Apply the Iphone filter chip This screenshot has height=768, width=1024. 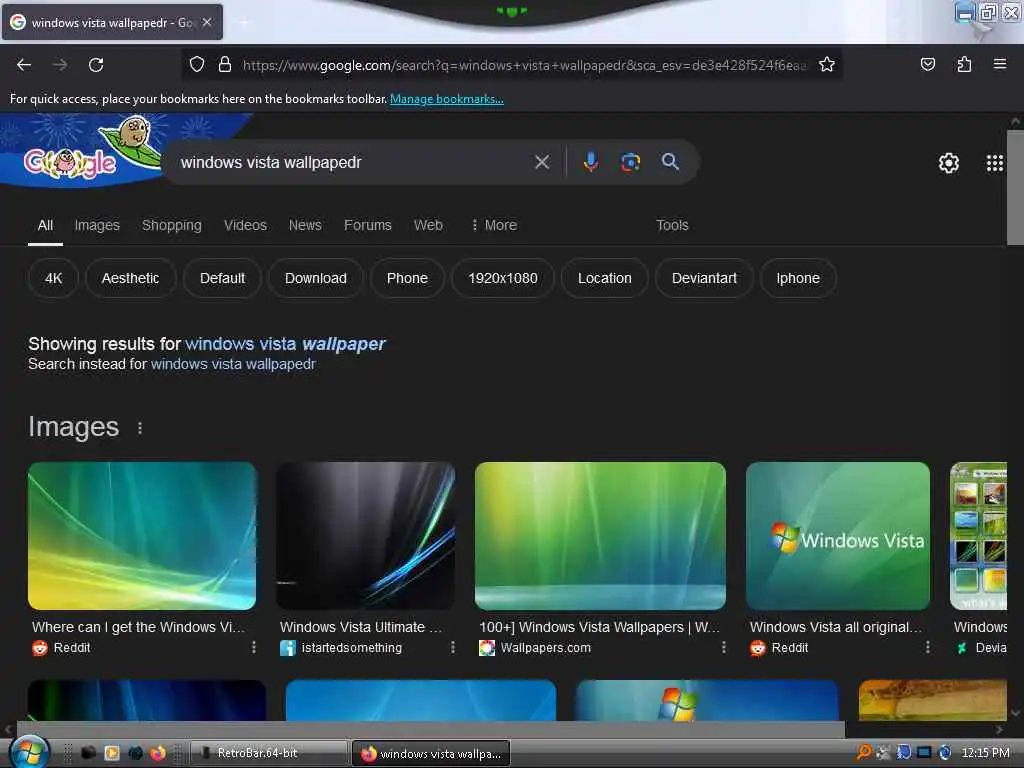pyautogui.click(x=798, y=278)
